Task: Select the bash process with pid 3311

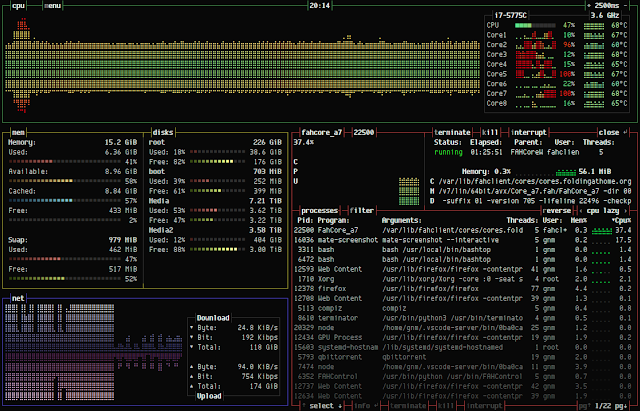Action: (x=462, y=249)
